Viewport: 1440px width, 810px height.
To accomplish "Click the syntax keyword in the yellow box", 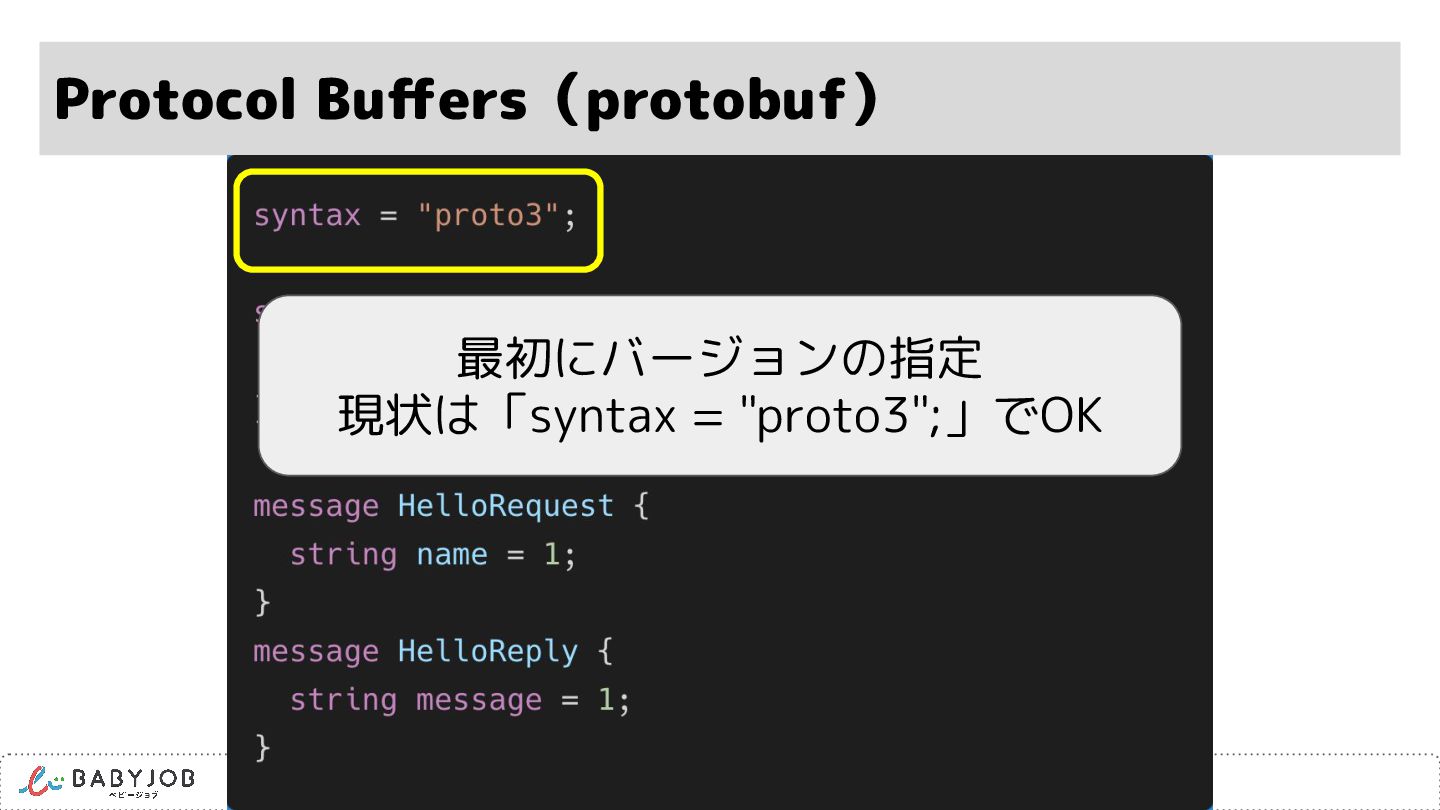I will pos(306,216).
